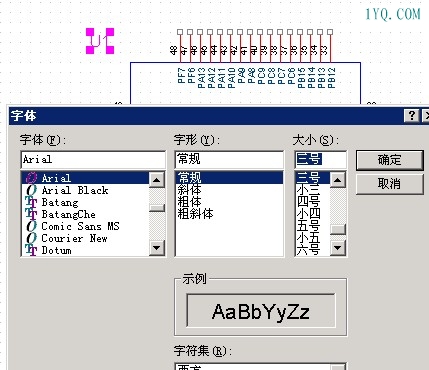Click size list scroll down arrow
This screenshot has width=429, height=370.
(337, 248)
